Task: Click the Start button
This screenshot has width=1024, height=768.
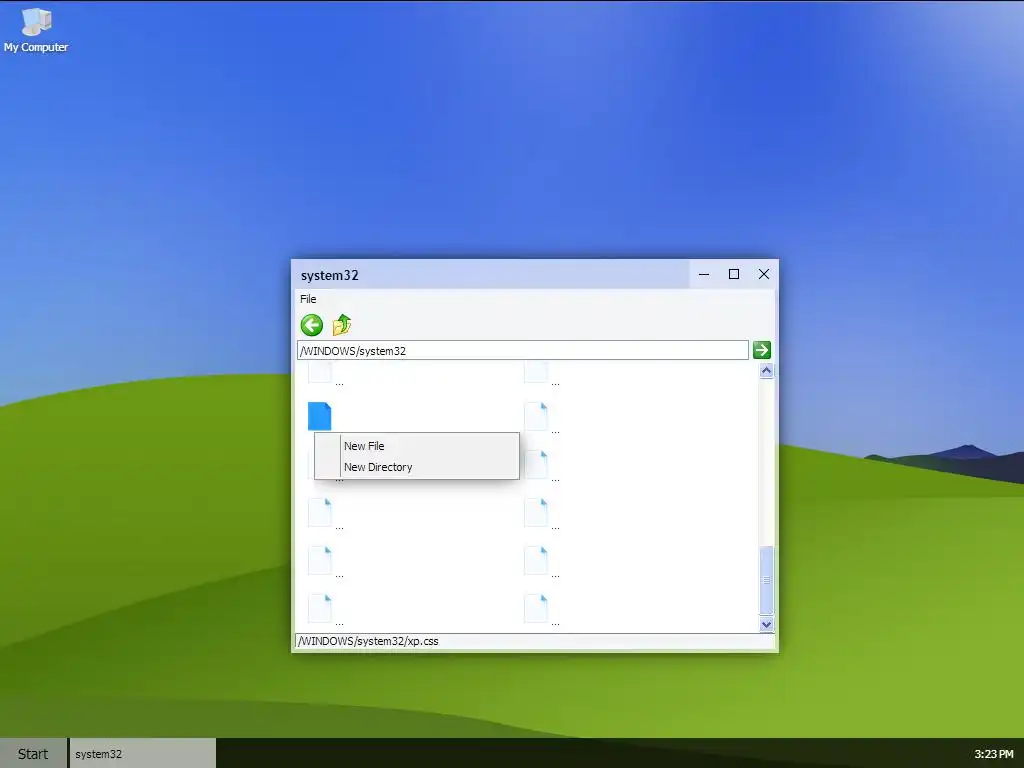Action: tap(33, 754)
